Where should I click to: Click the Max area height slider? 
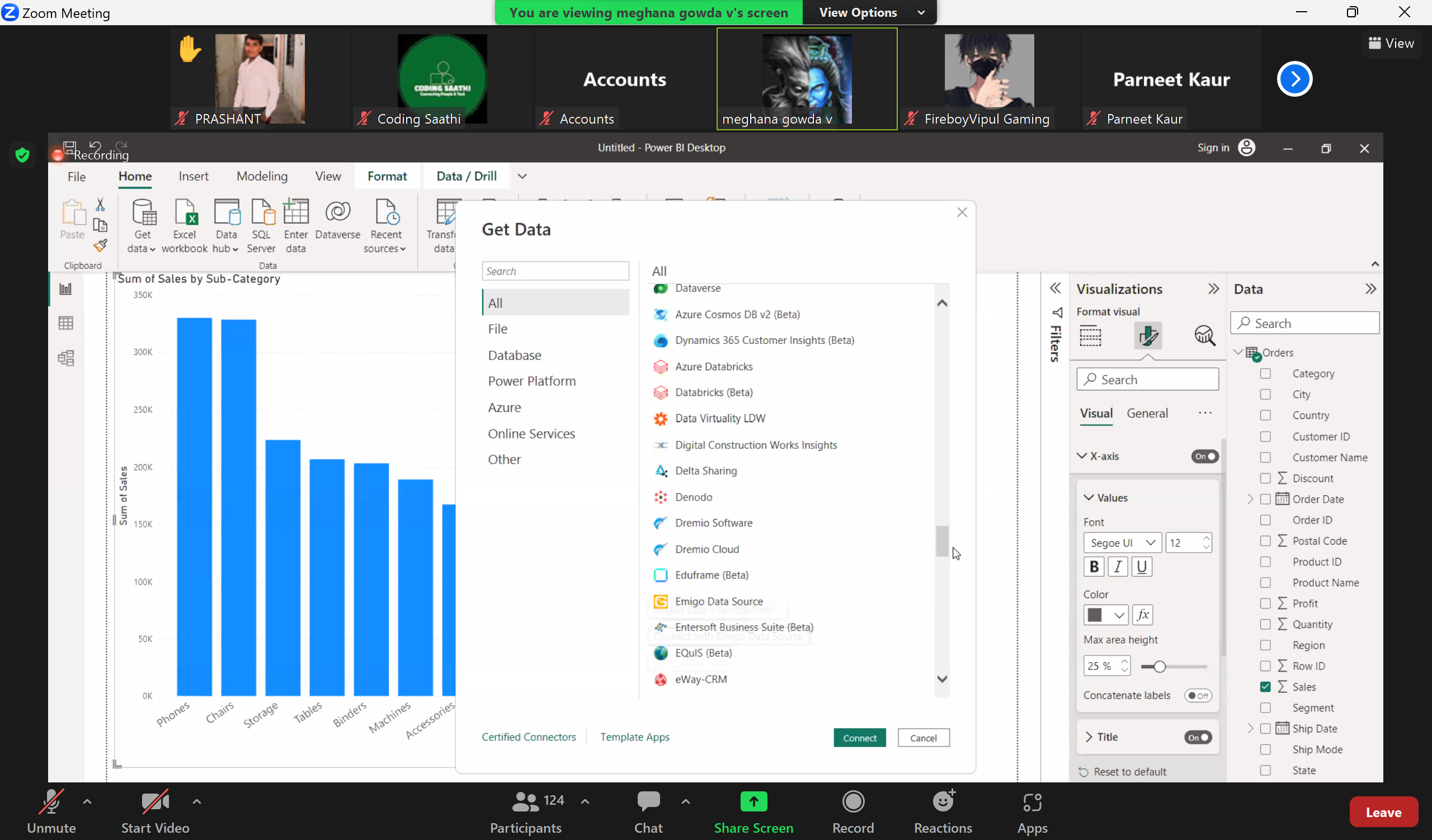pyautogui.click(x=1160, y=666)
